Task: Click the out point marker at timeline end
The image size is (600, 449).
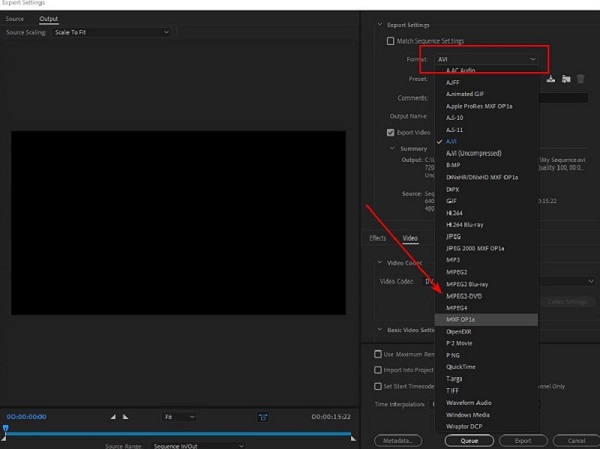Action: (353, 438)
